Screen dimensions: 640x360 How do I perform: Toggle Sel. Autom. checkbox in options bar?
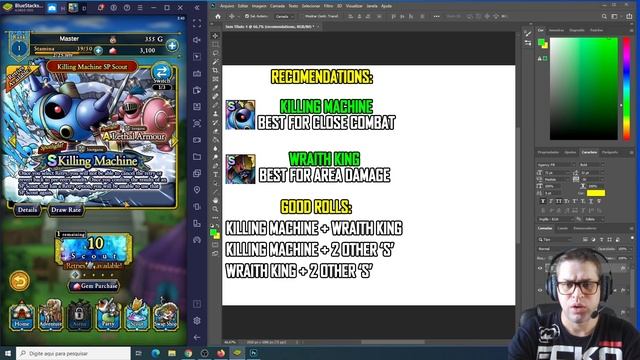pyautogui.click(x=247, y=16)
